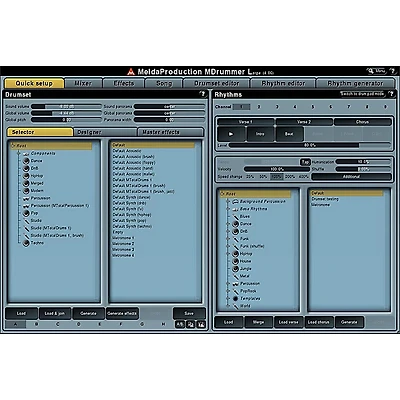Click Generate effects button

pos(122,314)
